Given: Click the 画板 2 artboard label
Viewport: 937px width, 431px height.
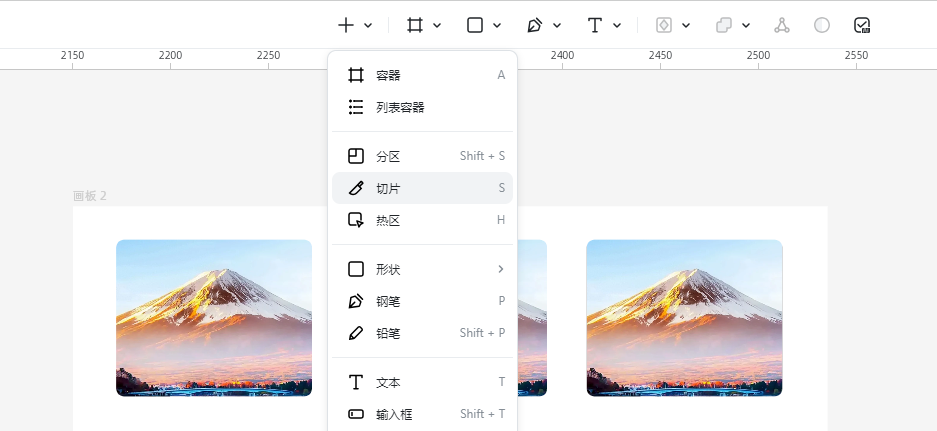Looking at the screenshot, I should point(90,196).
